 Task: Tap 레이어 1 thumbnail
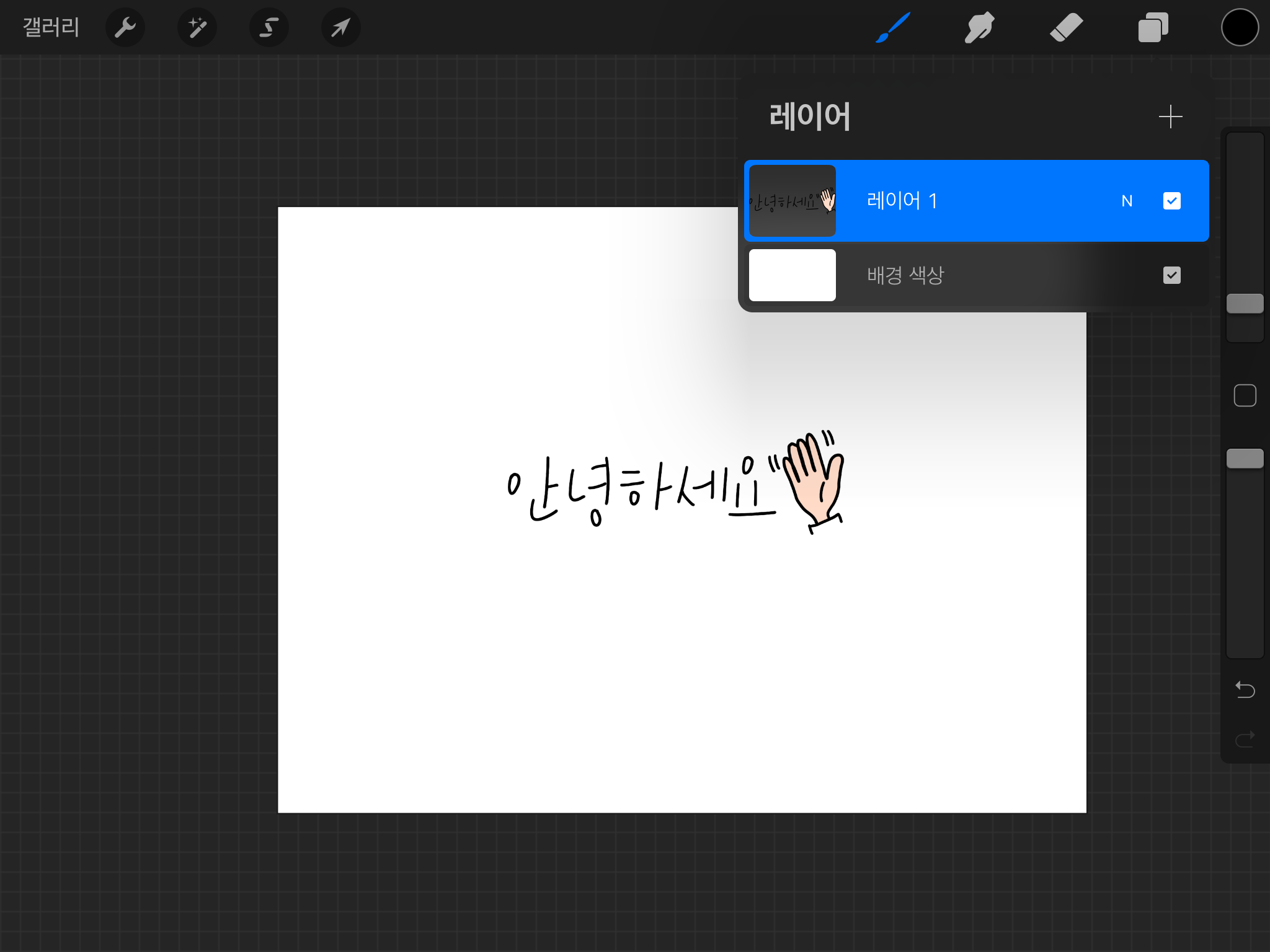(x=792, y=201)
